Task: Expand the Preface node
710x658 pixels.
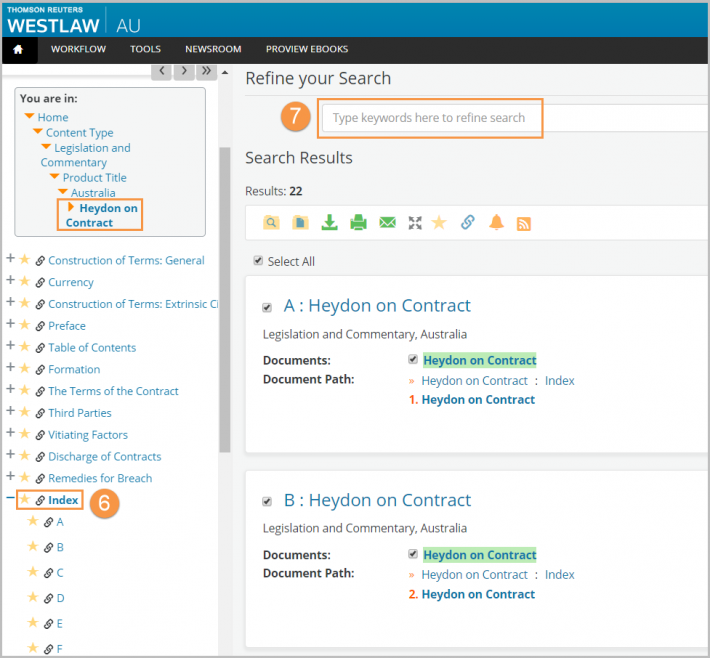Action: (x=10, y=324)
